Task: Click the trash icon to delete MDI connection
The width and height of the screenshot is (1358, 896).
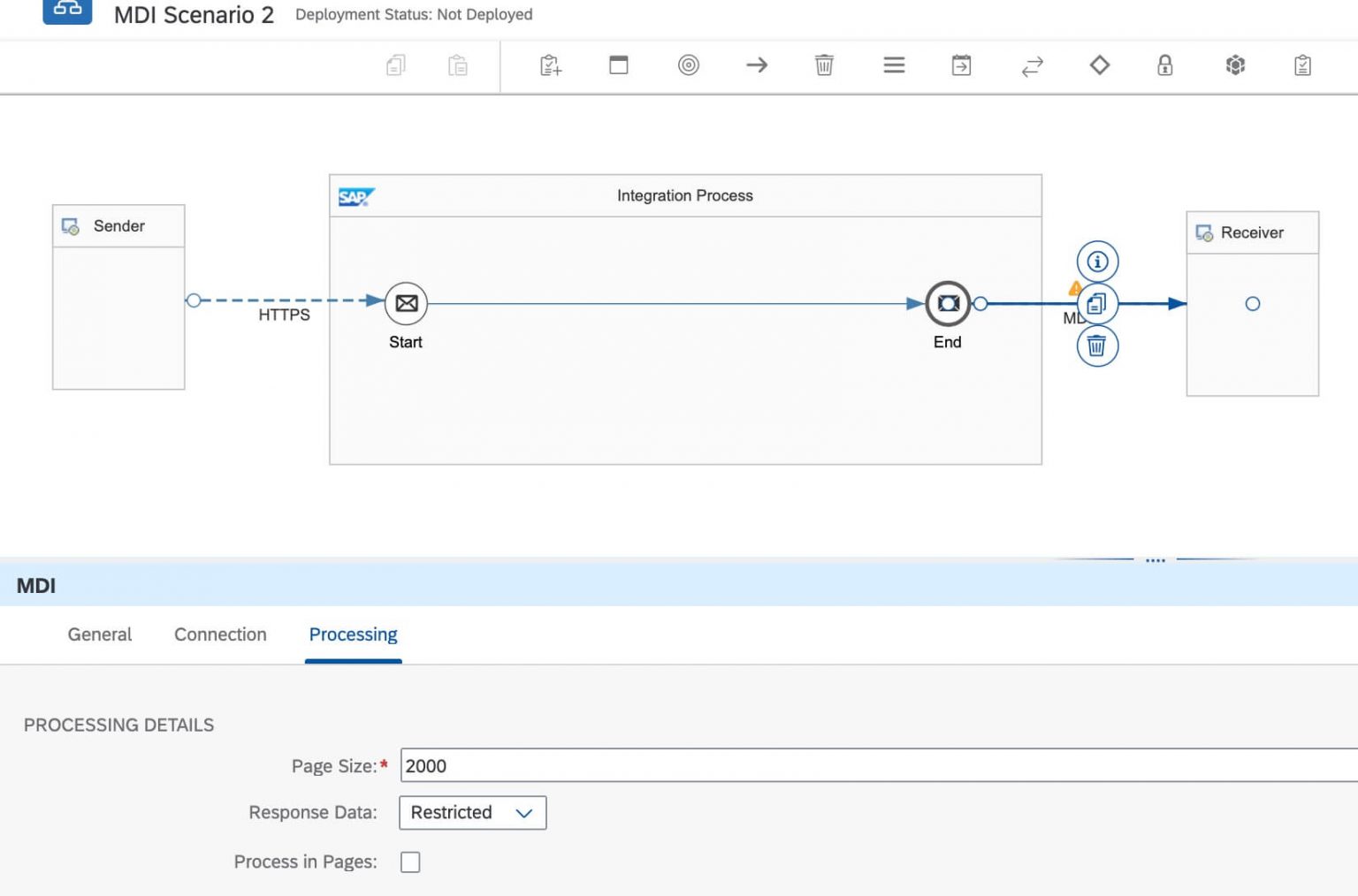Action: point(1096,346)
